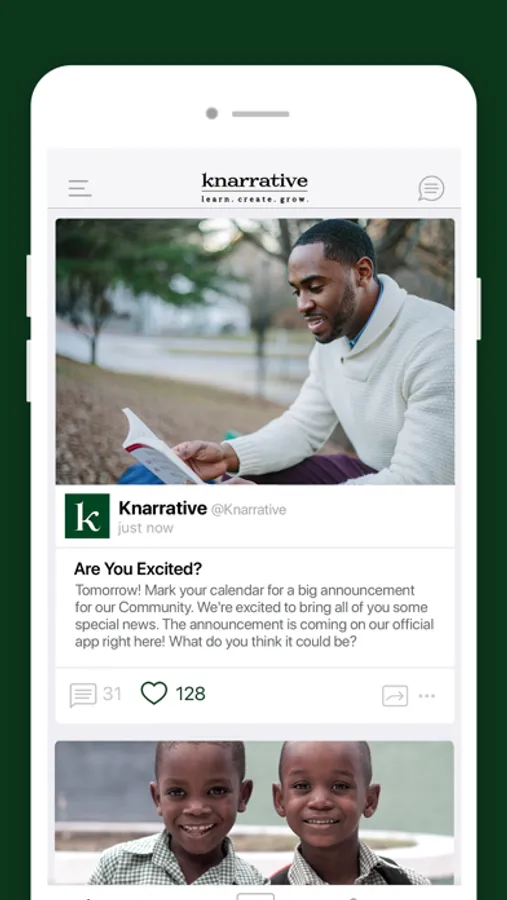Viewport: 507px width, 900px height.
Task: Select the 'just now' timestamp
Action: coord(146,528)
